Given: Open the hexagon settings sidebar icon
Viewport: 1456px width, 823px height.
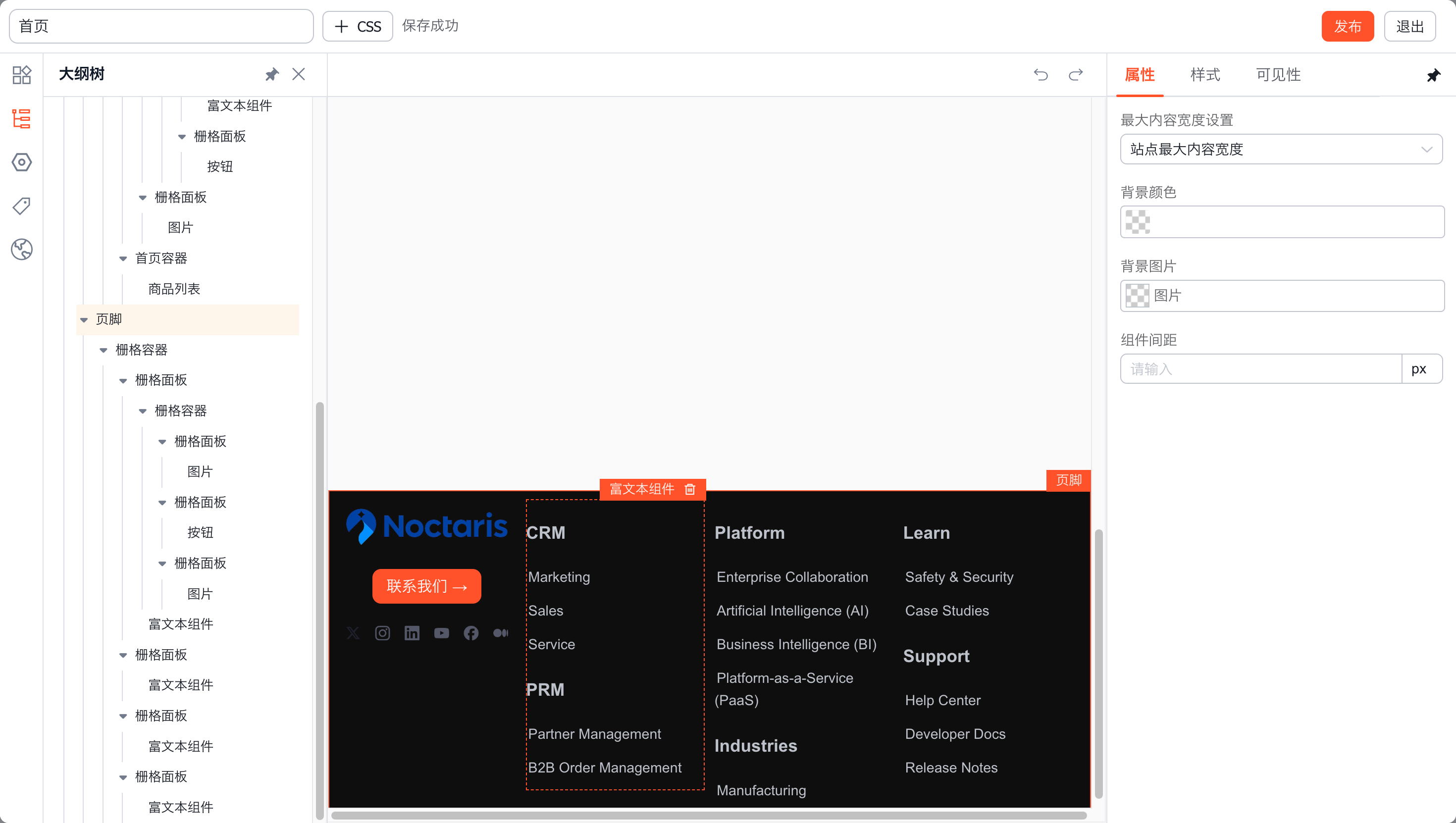Looking at the screenshot, I should [x=21, y=162].
